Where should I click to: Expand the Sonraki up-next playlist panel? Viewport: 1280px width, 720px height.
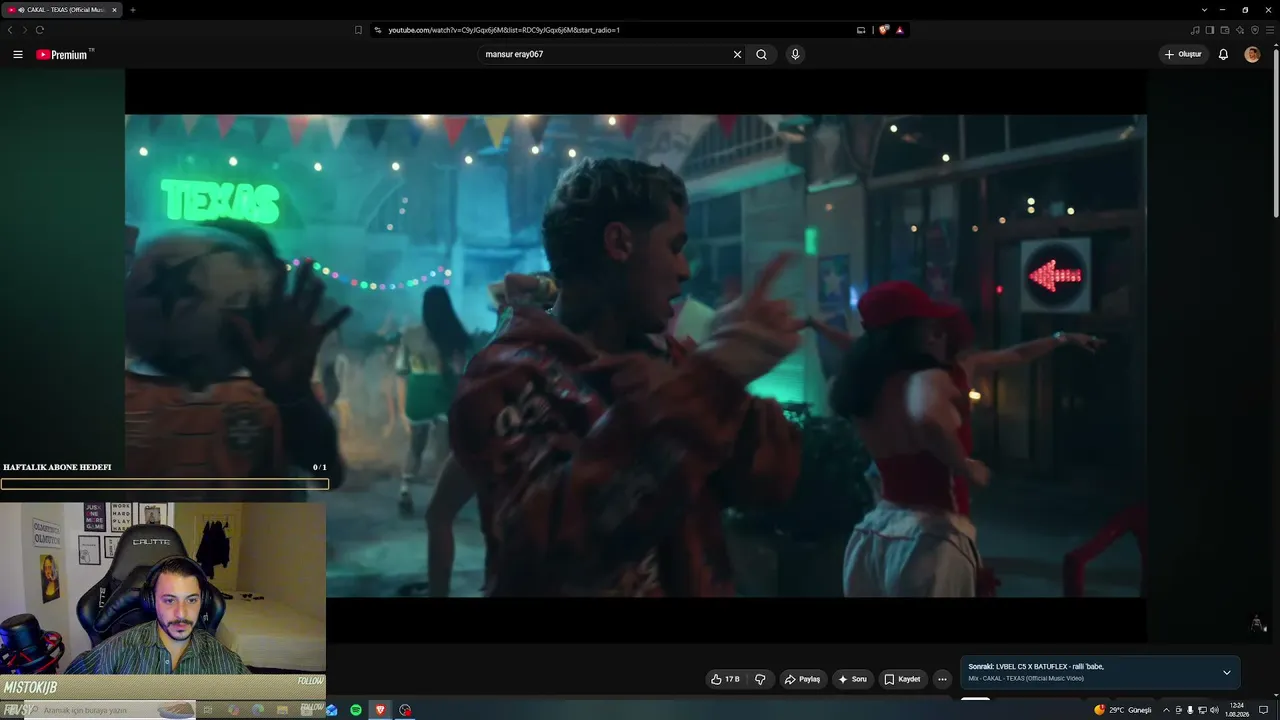pyautogui.click(x=1227, y=672)
